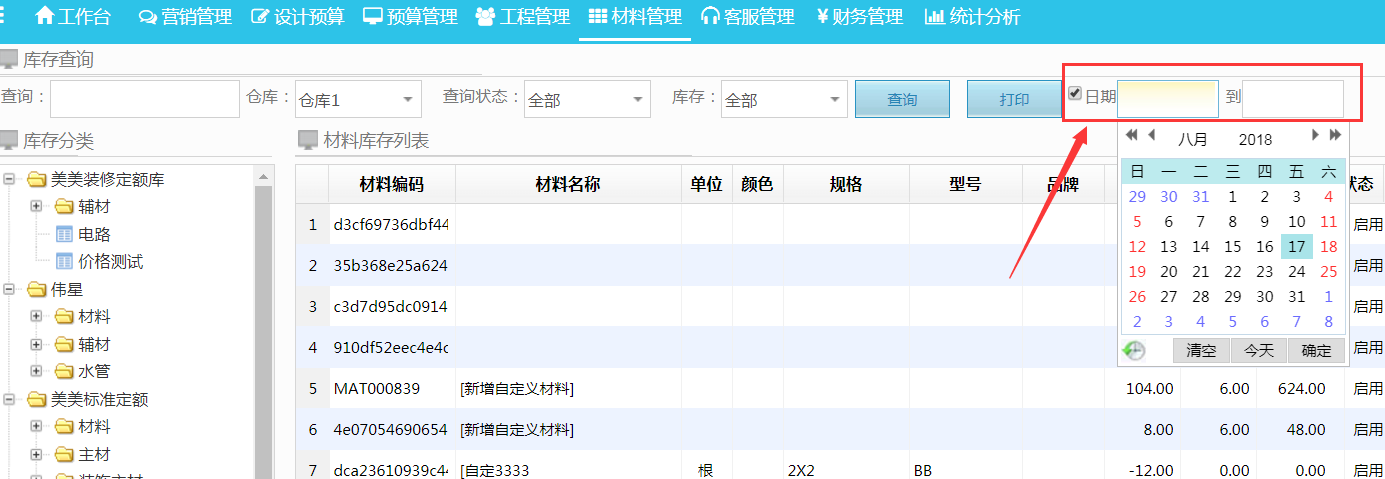This screenshot has height=479, width=1385.
Task: Click the 价格测试 table icon
Action: click(x=64, y=262)
